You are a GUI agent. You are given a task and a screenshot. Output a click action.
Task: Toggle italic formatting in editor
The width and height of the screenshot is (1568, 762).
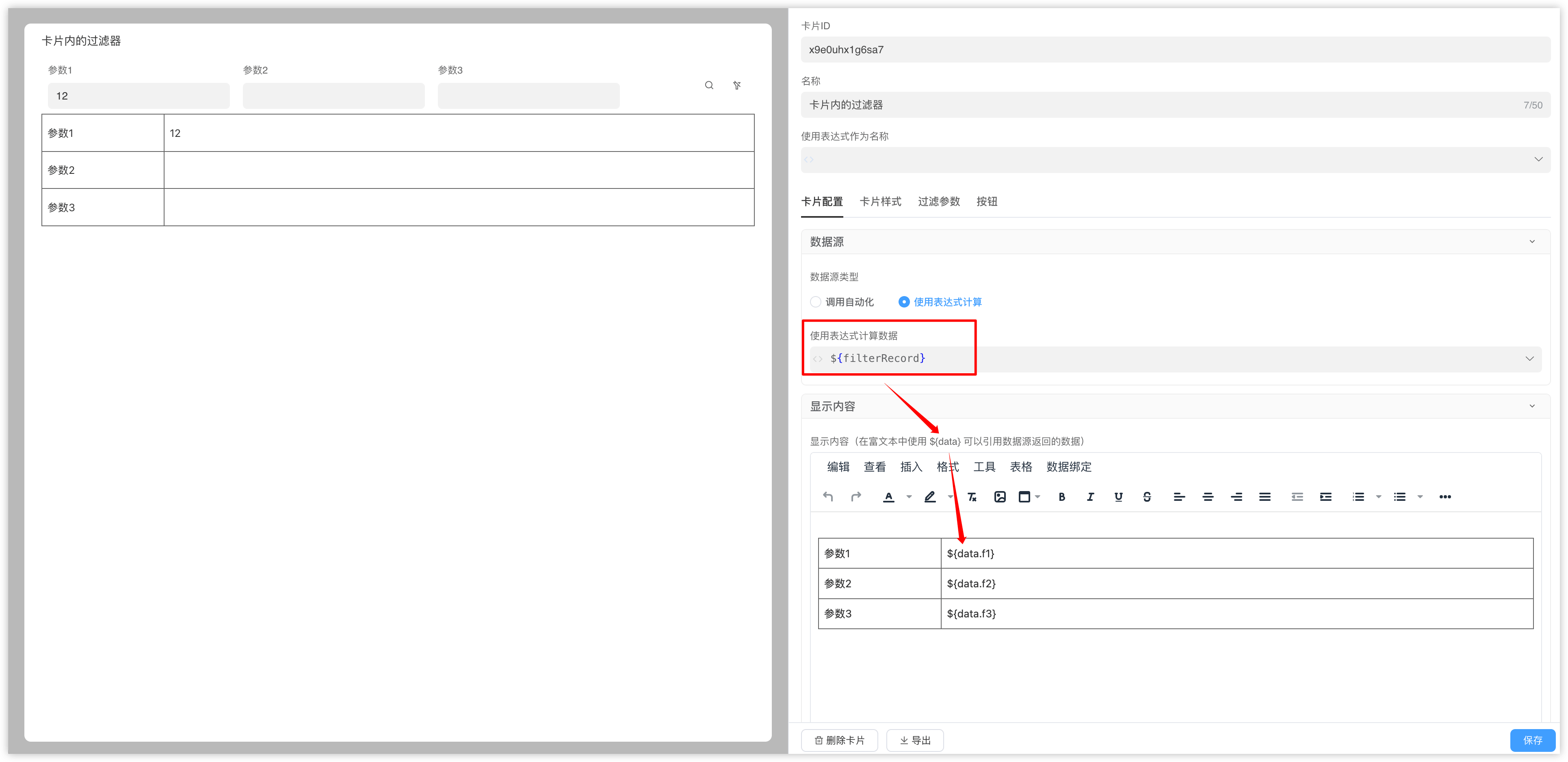pyautogui.click(x=1090, y=497)
